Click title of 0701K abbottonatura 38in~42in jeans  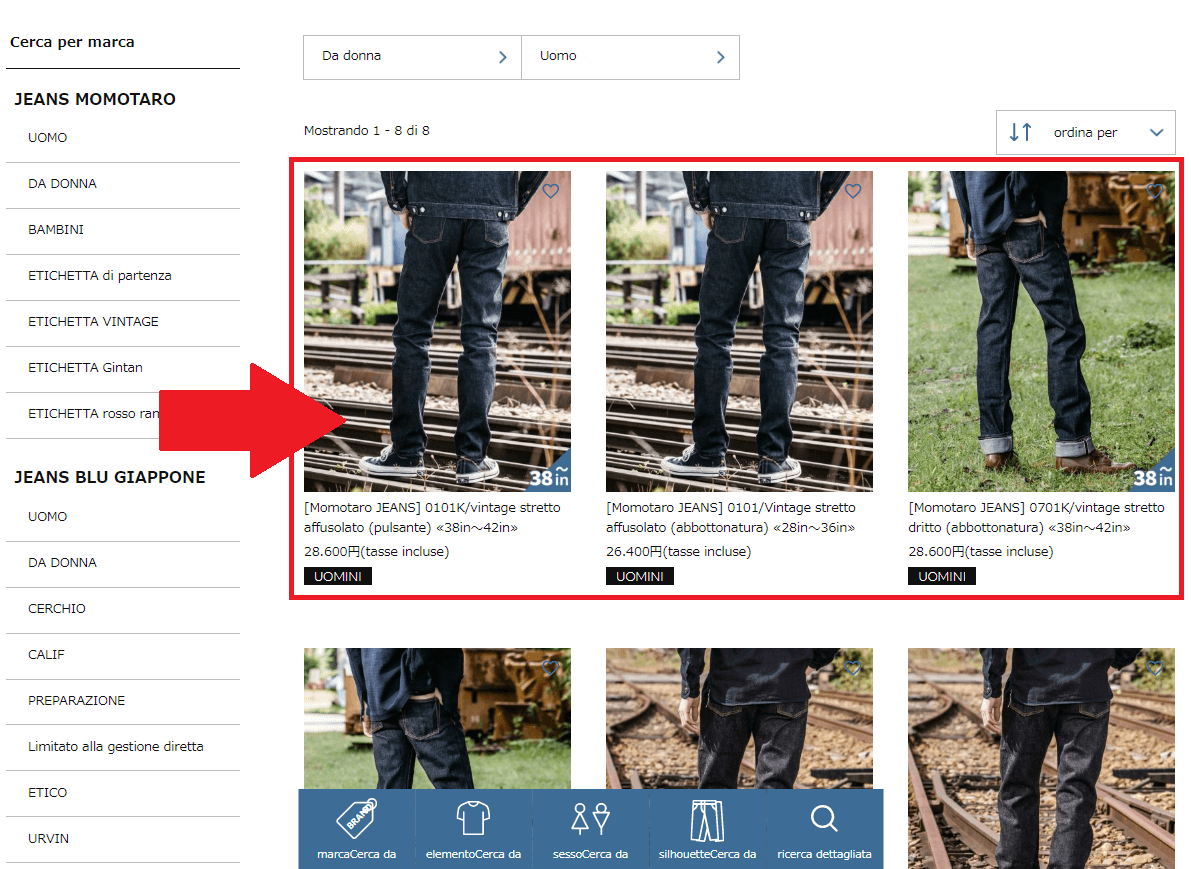click(x=1036, y=517)
